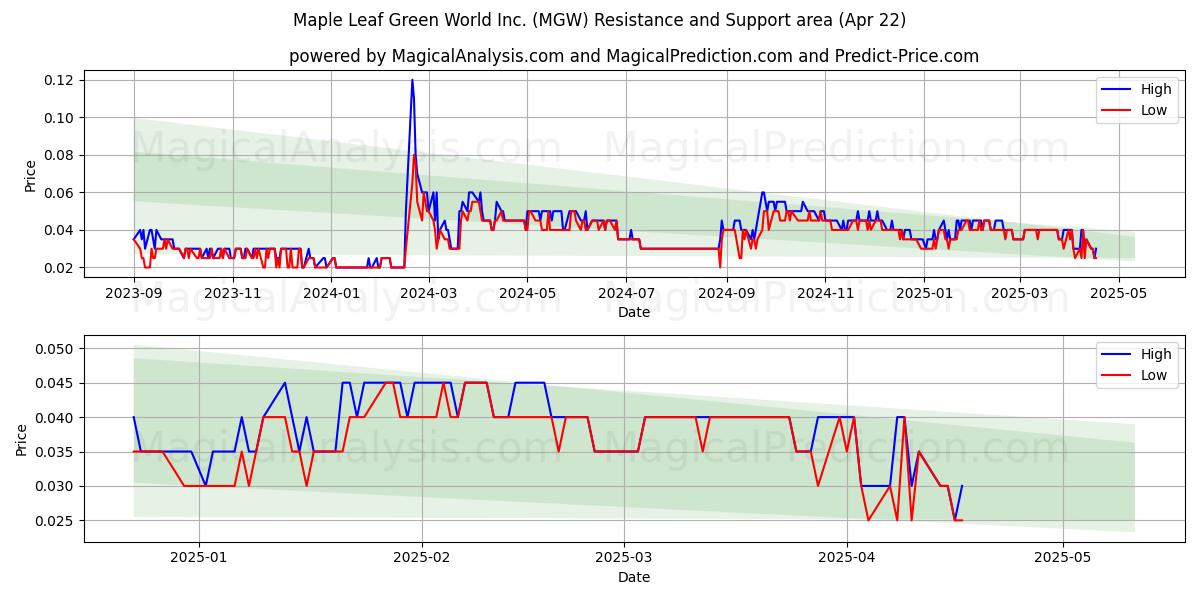The height and width of the screenshot is (600, 1200).
Task: Click the 2024-09 date tick label
Action: (x=725, y=293)
